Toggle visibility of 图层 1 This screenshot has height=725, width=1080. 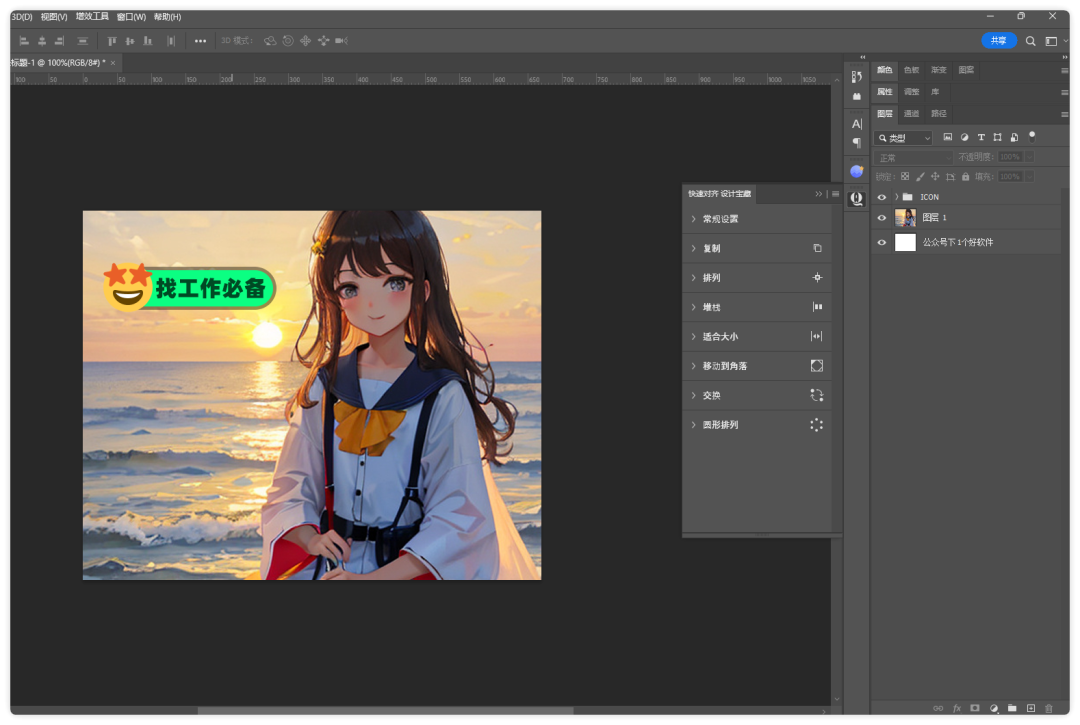point(881,218)
